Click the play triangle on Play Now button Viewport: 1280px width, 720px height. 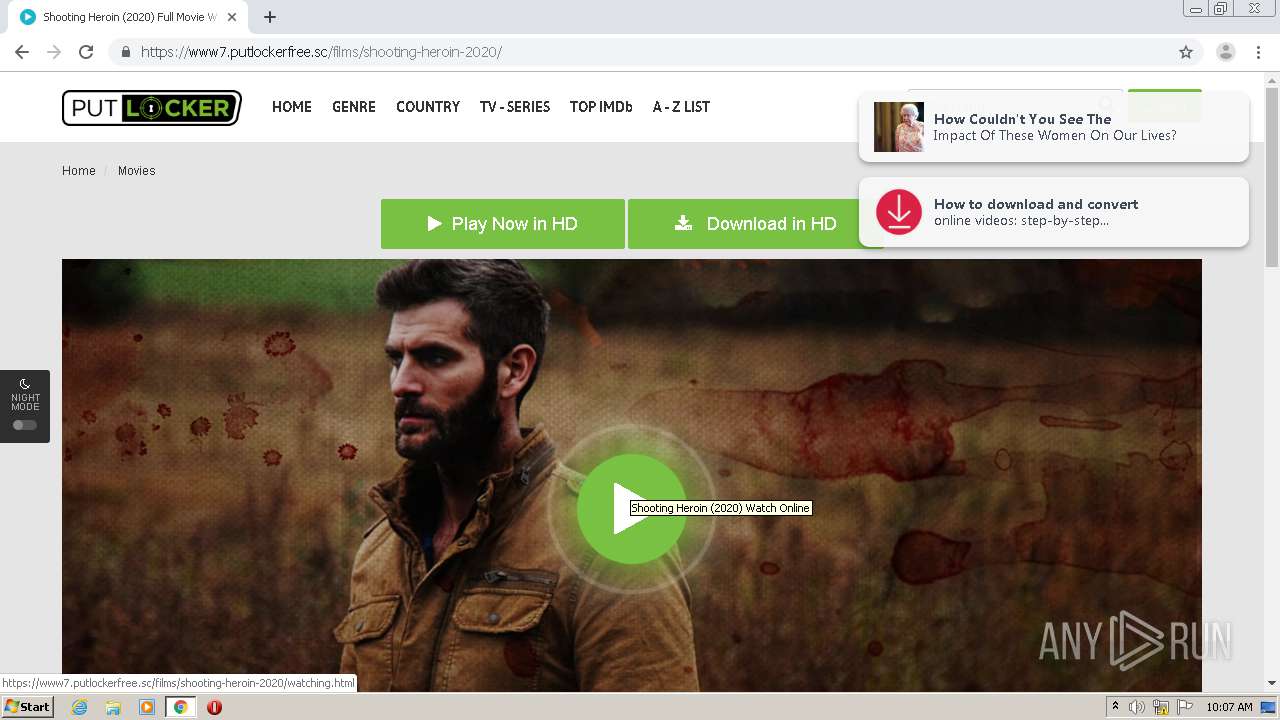[435, 224]
